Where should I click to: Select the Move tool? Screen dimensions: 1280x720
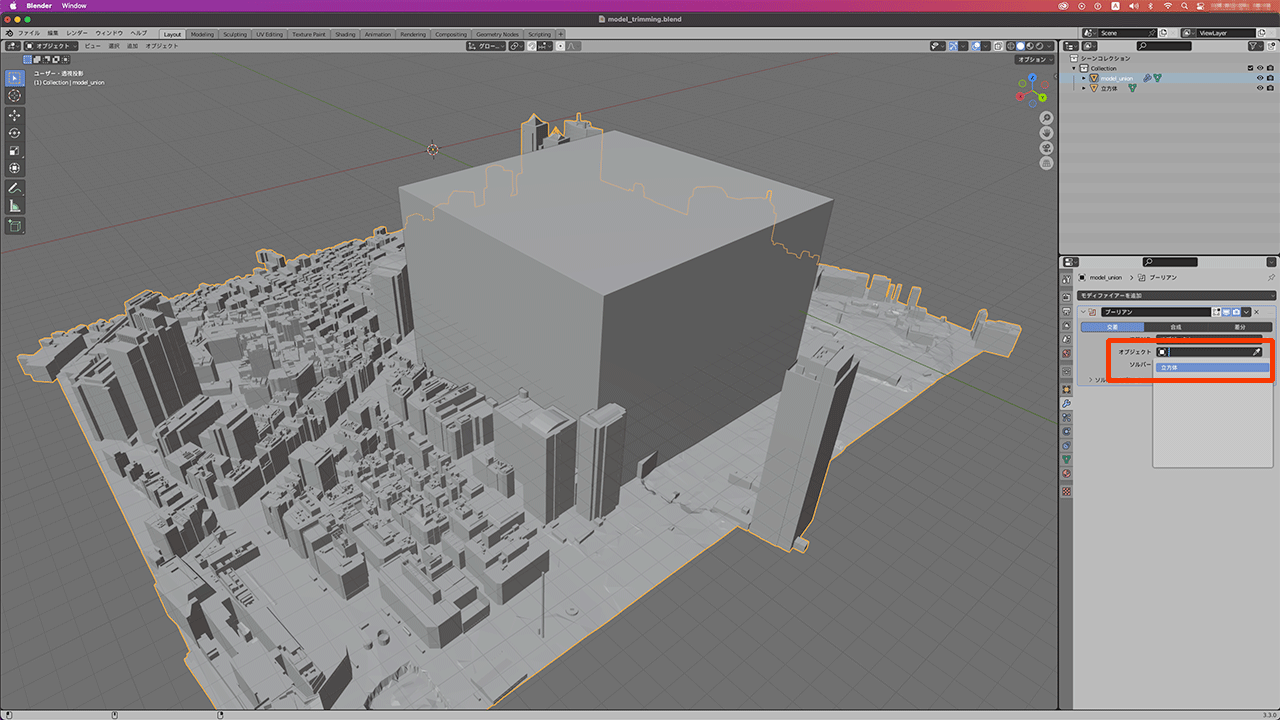tap(15, 115)
